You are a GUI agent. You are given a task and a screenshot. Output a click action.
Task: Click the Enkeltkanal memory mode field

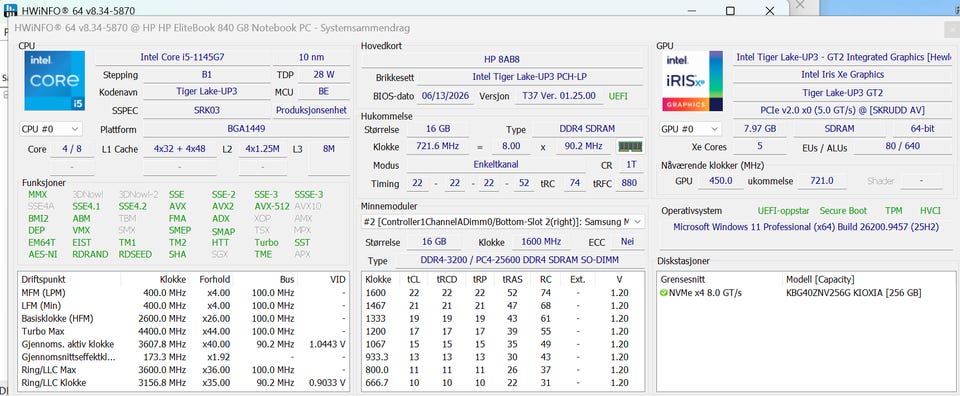[497, 165]
